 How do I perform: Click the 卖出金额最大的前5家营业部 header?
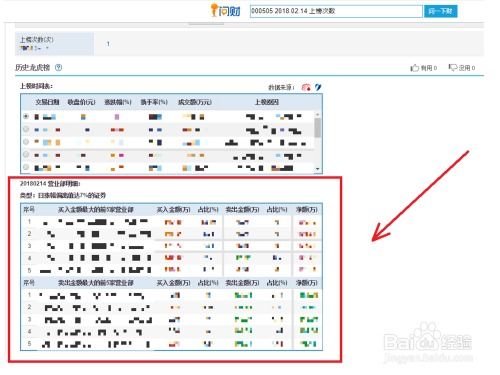(96, 283)
